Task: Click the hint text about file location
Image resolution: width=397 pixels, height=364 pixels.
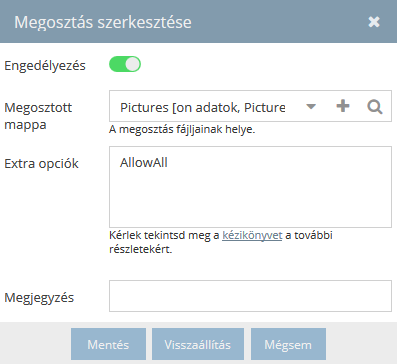Action: click(182, 129)
